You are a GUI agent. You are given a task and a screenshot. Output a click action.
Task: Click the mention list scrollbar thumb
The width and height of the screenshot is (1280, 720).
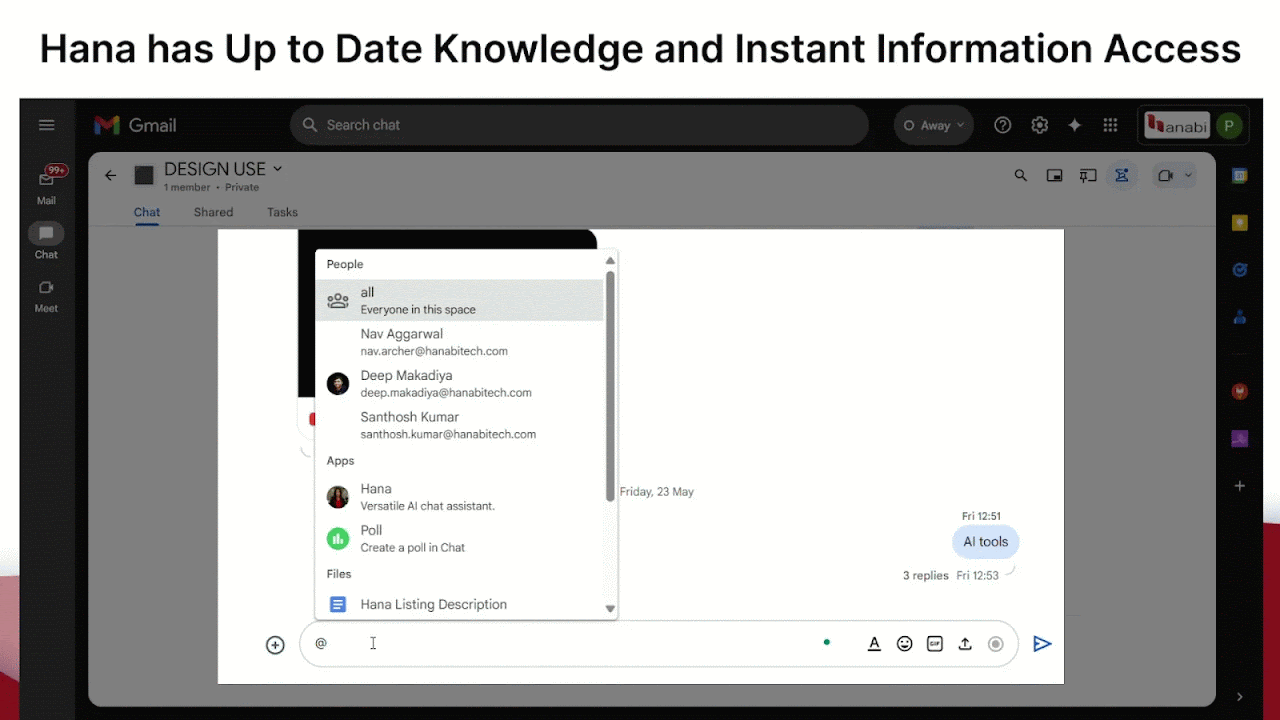[610, 385]
